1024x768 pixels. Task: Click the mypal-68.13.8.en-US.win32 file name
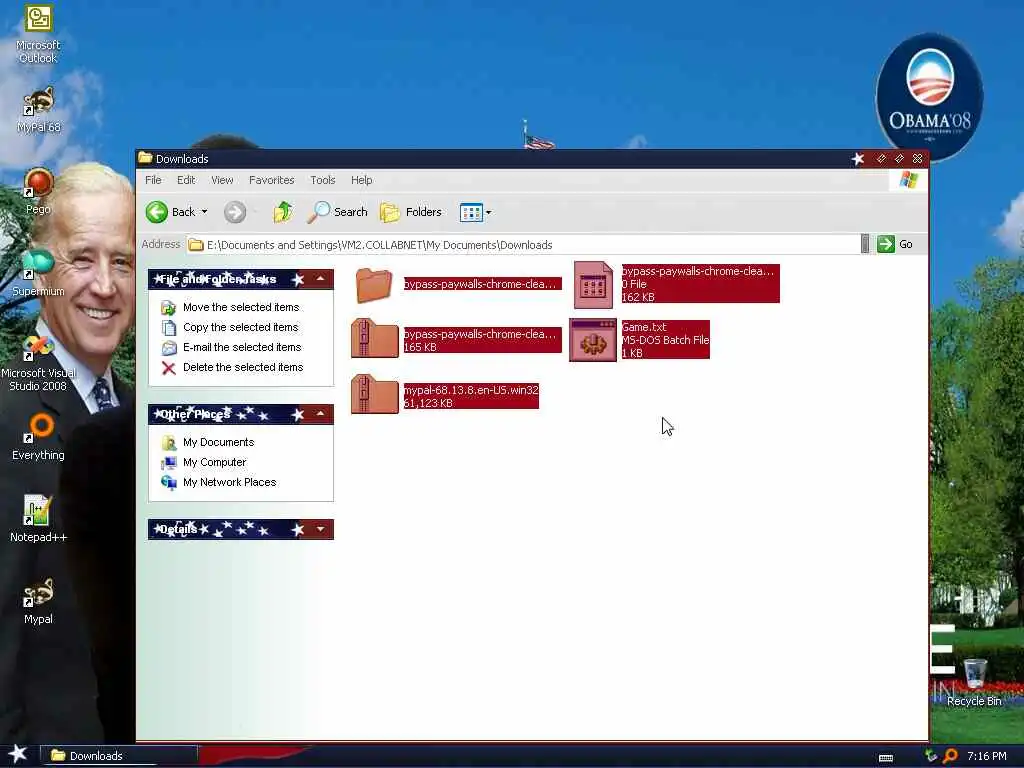point(471,390)
